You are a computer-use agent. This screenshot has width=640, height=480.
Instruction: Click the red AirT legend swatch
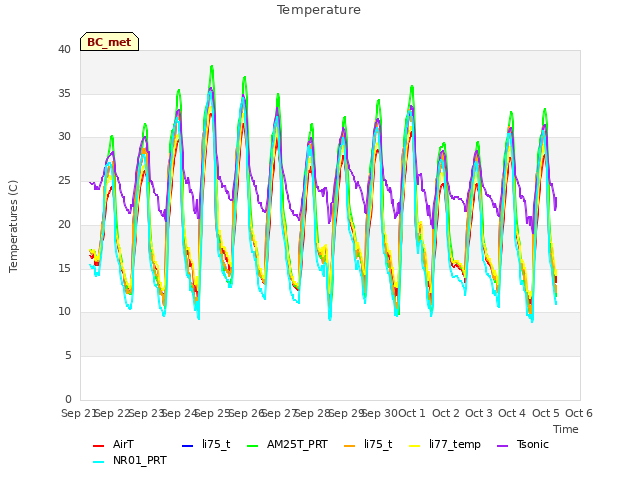[x=98, y=446]
